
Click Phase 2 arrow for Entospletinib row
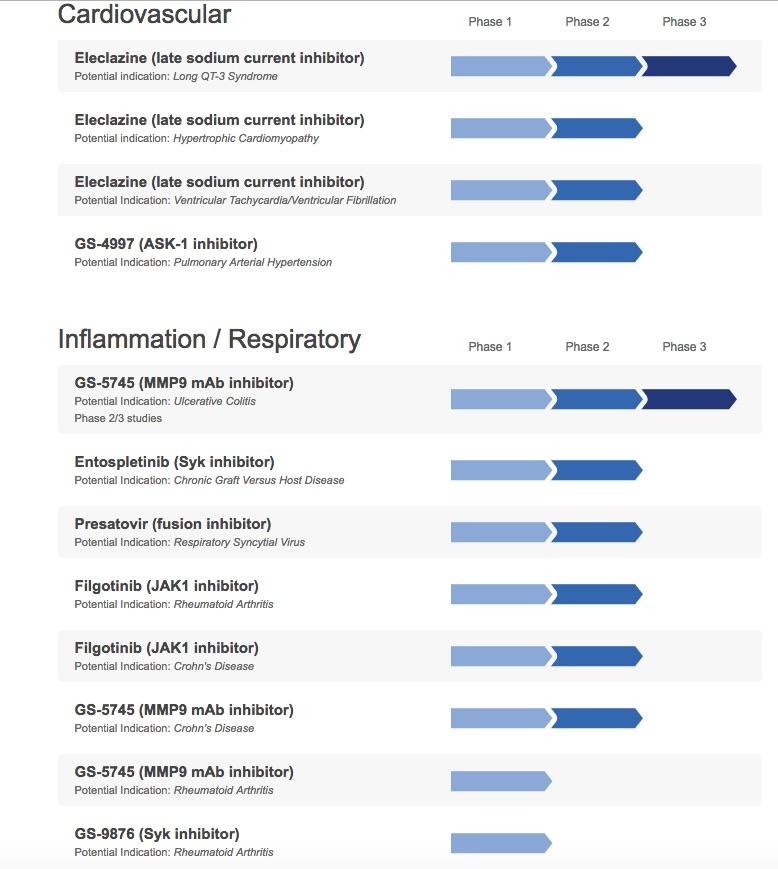pos(596,470)
